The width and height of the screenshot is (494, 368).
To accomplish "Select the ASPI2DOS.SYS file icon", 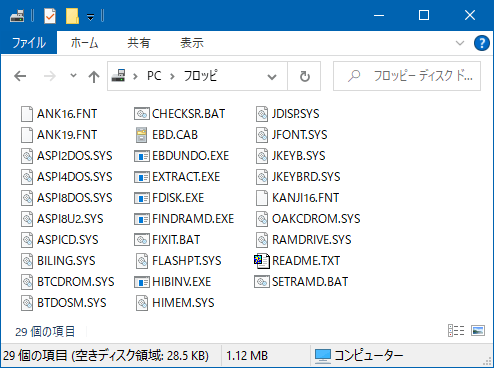I will point(27,156).
